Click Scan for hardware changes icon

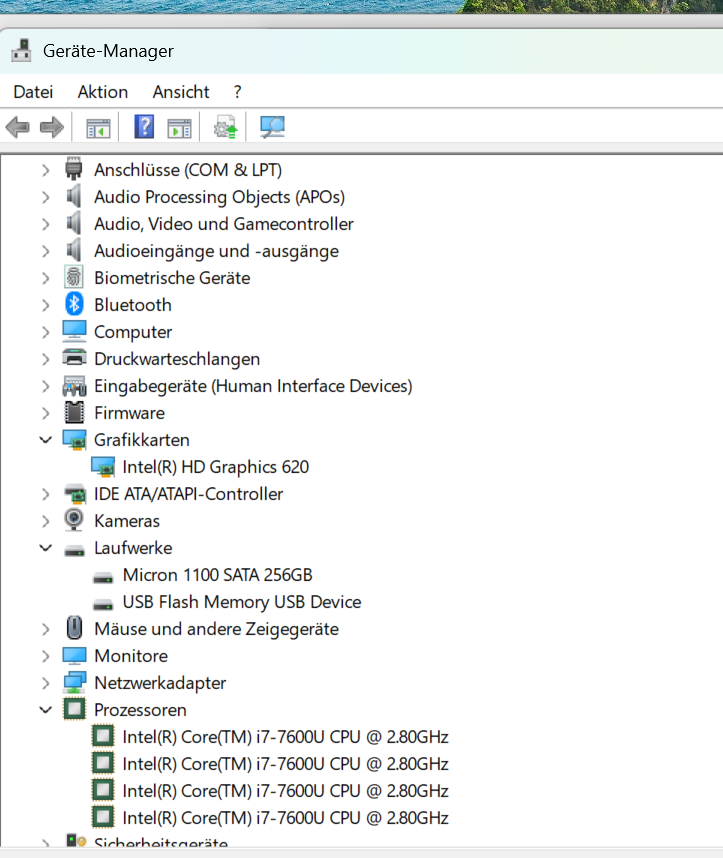[x=272, y=127]
